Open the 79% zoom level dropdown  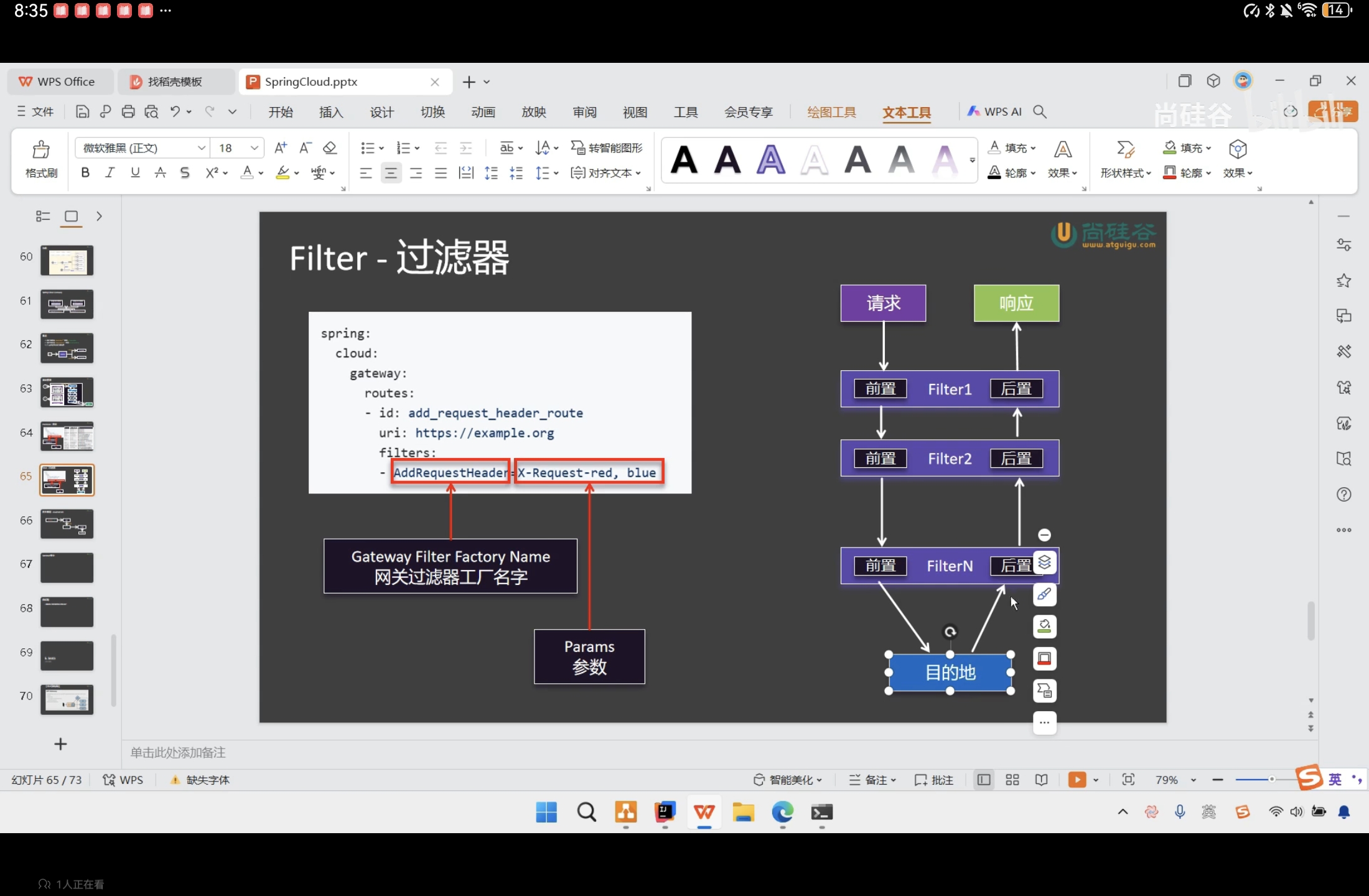point(1193,780)
